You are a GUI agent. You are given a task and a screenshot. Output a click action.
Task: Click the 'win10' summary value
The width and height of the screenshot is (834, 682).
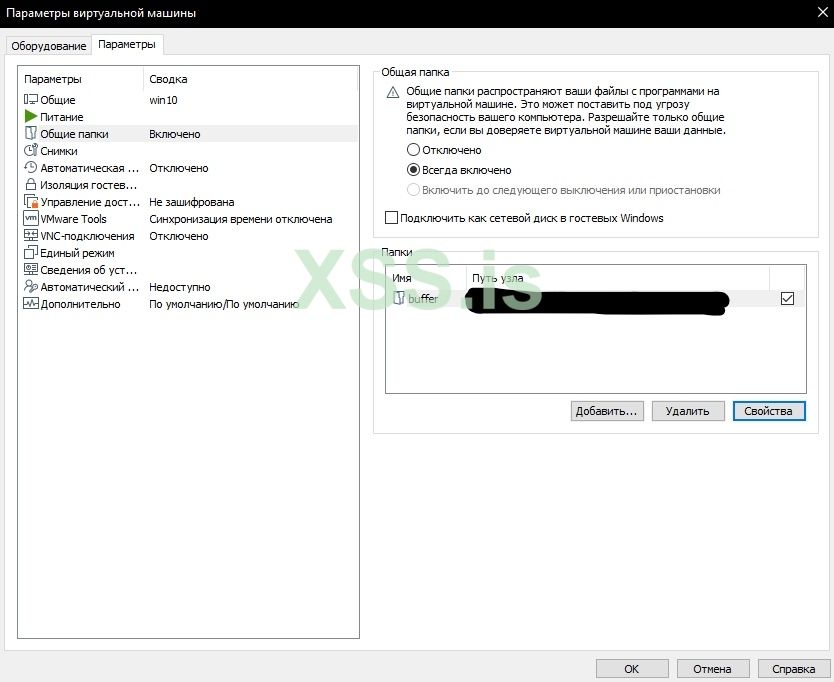click(163, 100)
